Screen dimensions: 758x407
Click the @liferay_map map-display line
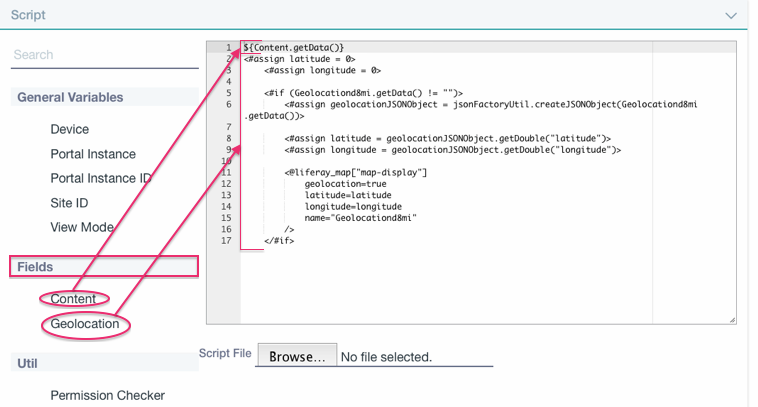point(356,173)
